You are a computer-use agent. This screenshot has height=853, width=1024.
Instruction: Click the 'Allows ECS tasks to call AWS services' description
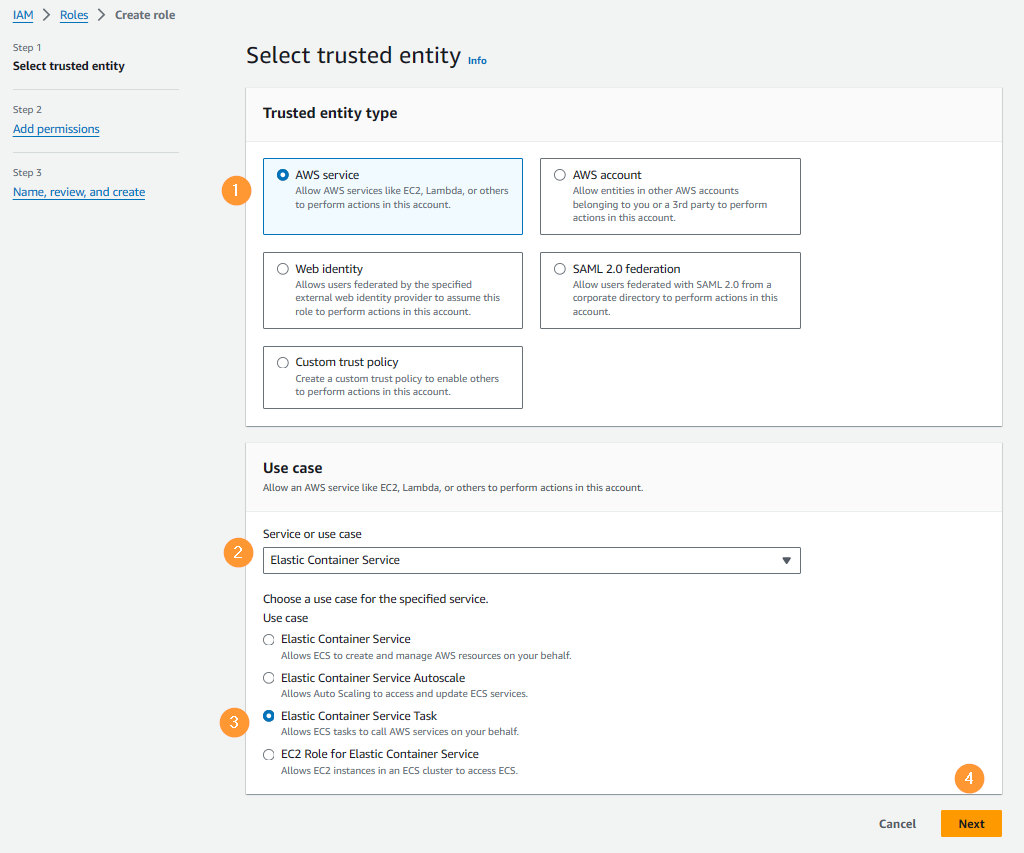[400, 732]
